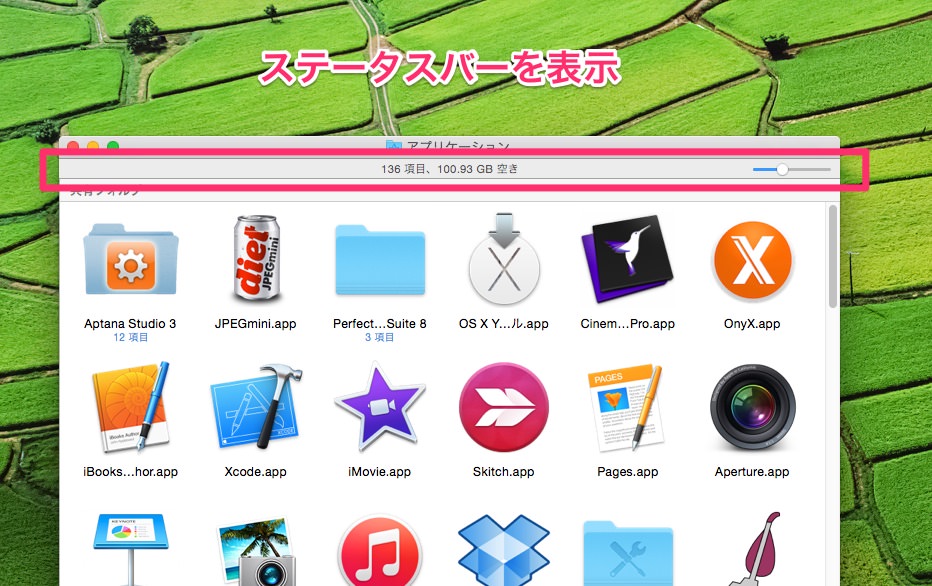Click the "Aperture.app" name label
Image resolution: width=932 pixels, height=586 pixels.
[x=752, y=472]
